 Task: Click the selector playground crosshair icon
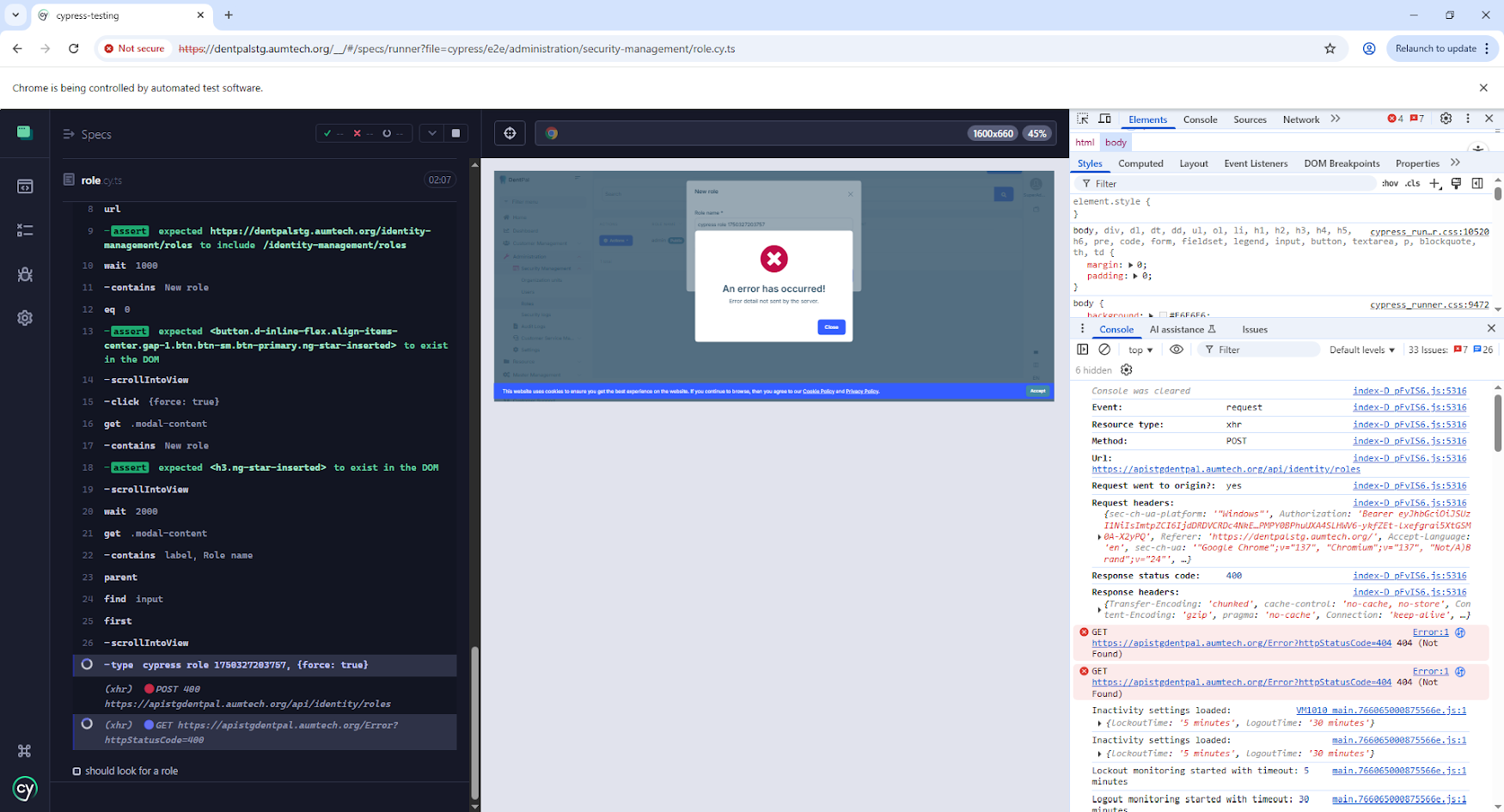511,133
